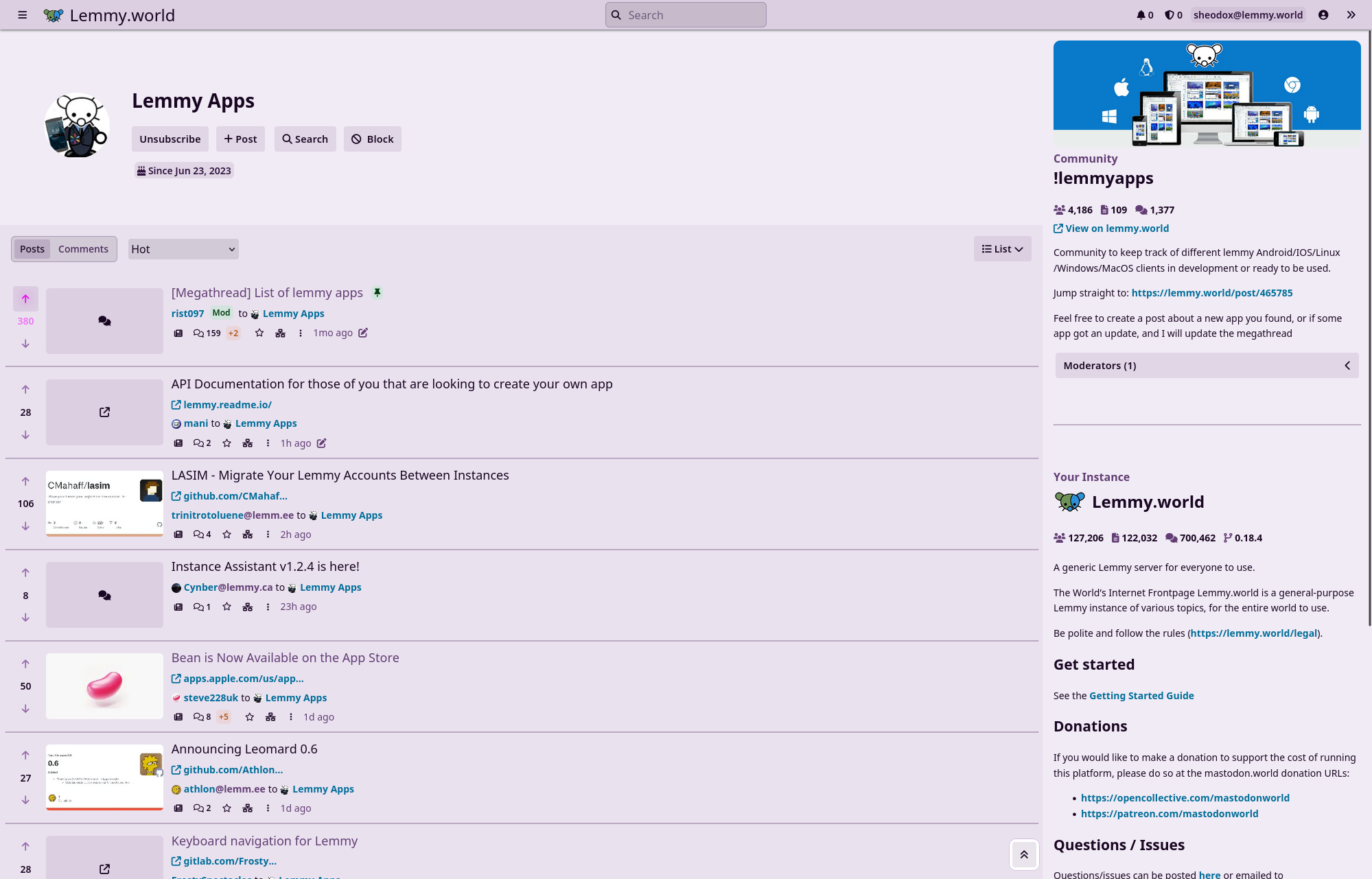Viewport: 1372px width, 879px height.
Task: Crosspost the Instance Assistant post
Action: coord(248,607)
